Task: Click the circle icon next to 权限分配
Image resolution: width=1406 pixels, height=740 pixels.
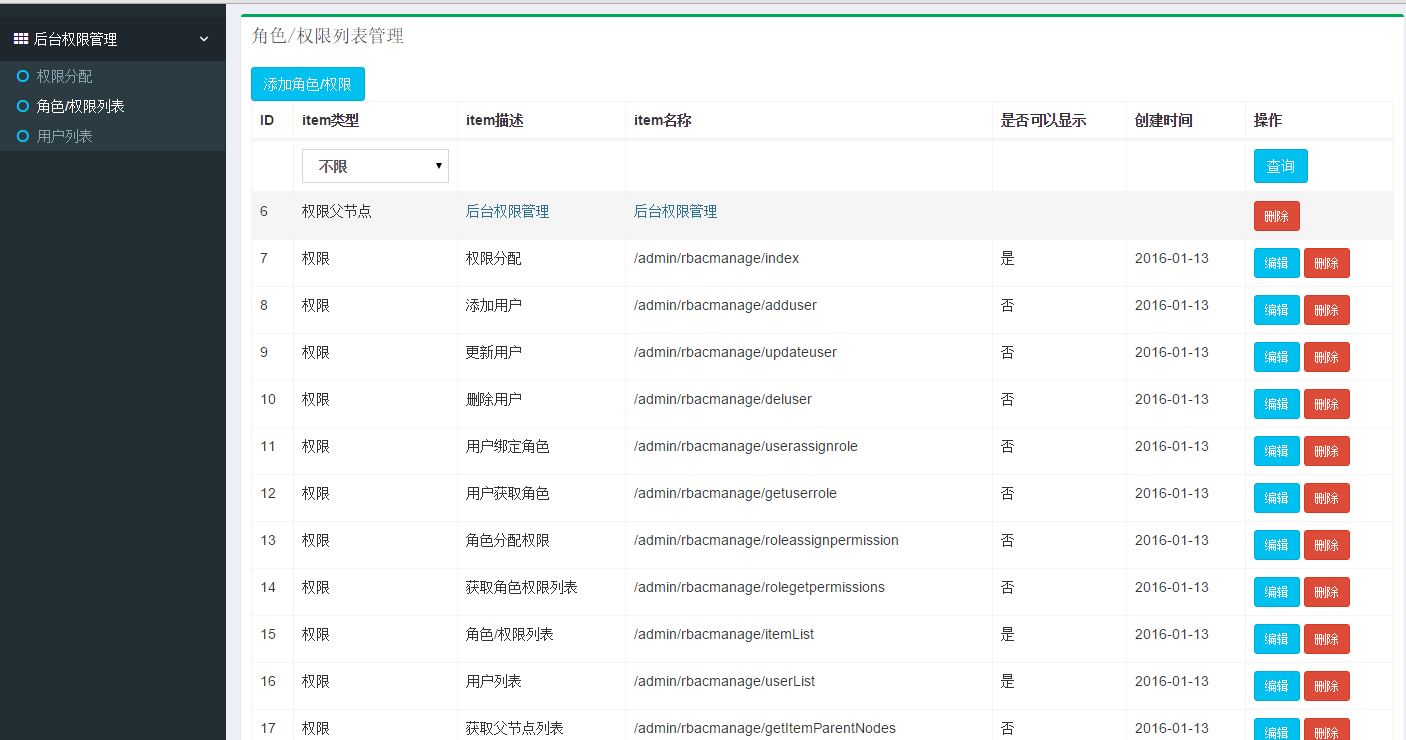Action: tap(23, 76)
